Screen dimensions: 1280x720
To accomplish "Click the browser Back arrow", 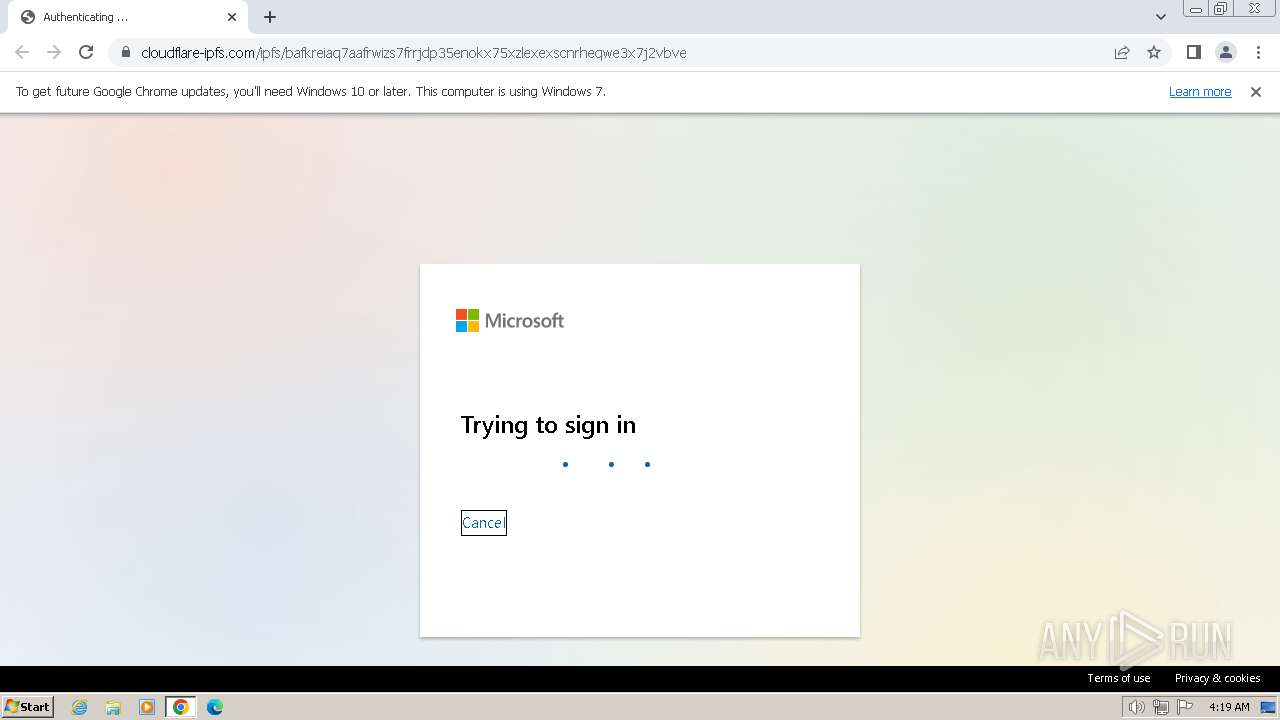I will pos(22,52).
